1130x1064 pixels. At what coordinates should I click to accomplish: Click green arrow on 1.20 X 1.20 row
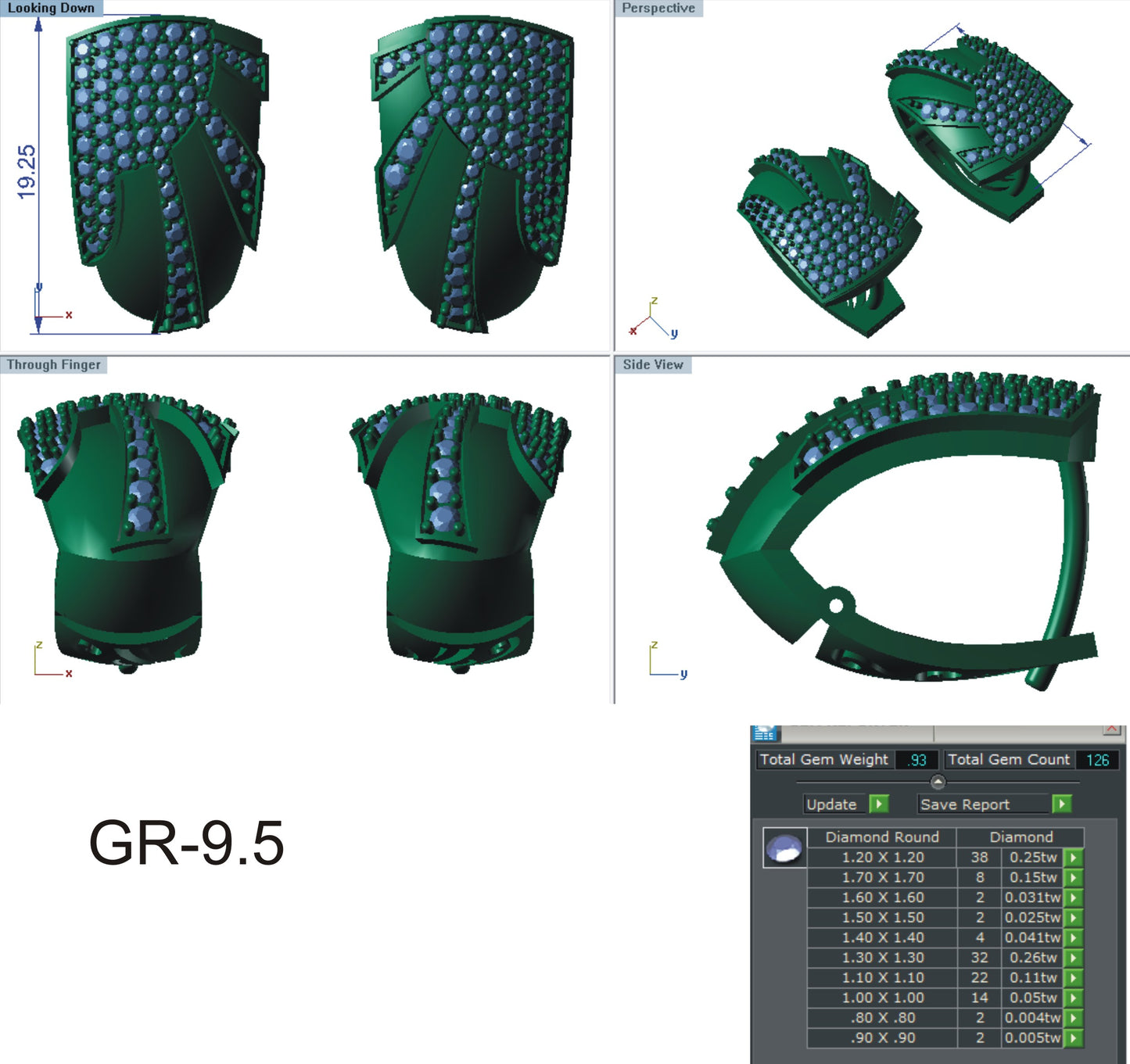click(x=1074, y=858)
